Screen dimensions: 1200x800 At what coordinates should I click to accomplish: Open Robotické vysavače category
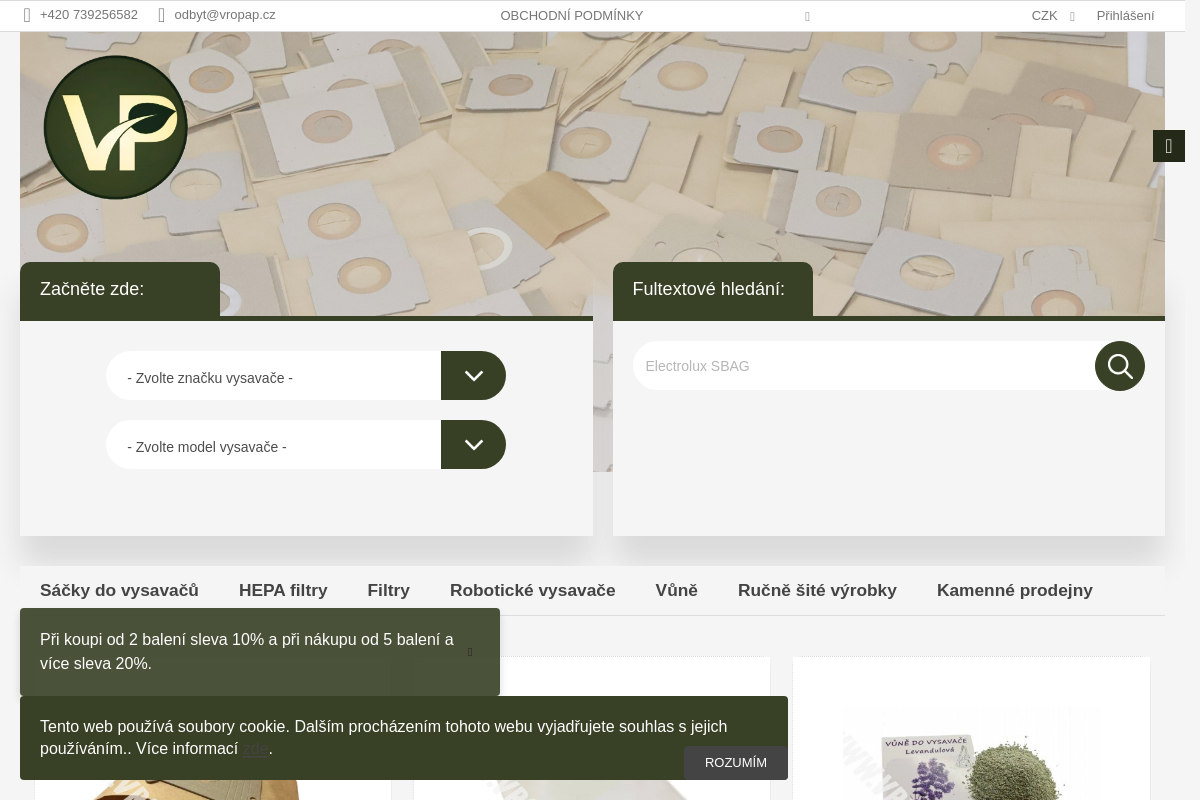tap(533, 590)
